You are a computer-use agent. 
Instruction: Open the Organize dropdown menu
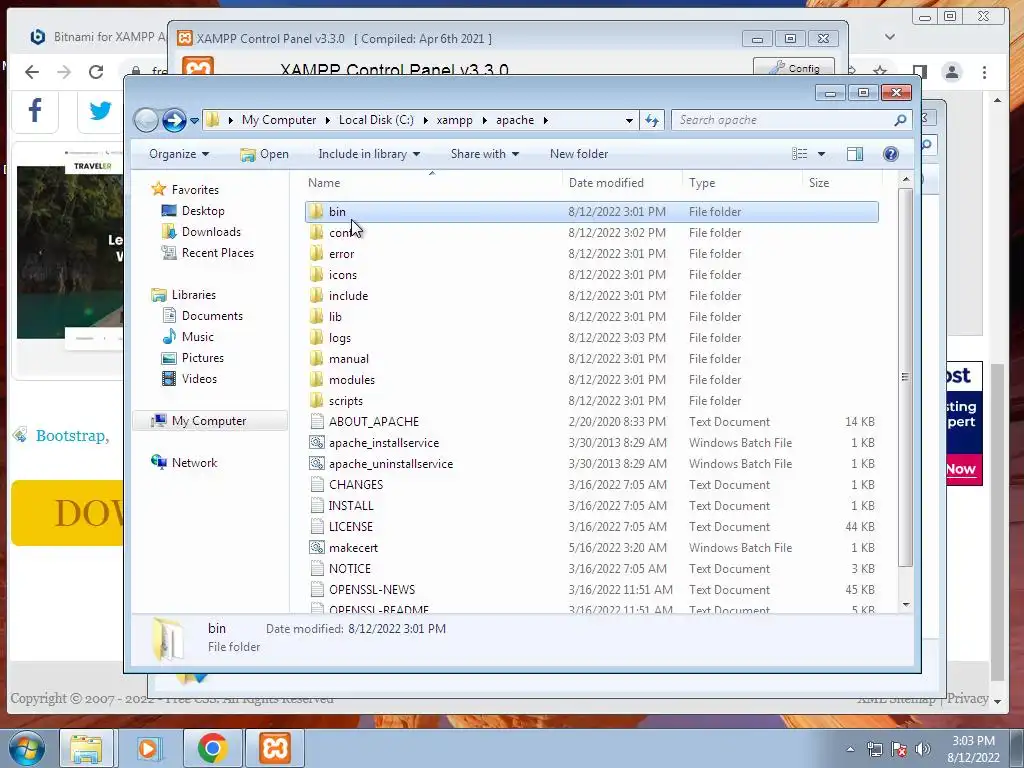pos(179,154)
